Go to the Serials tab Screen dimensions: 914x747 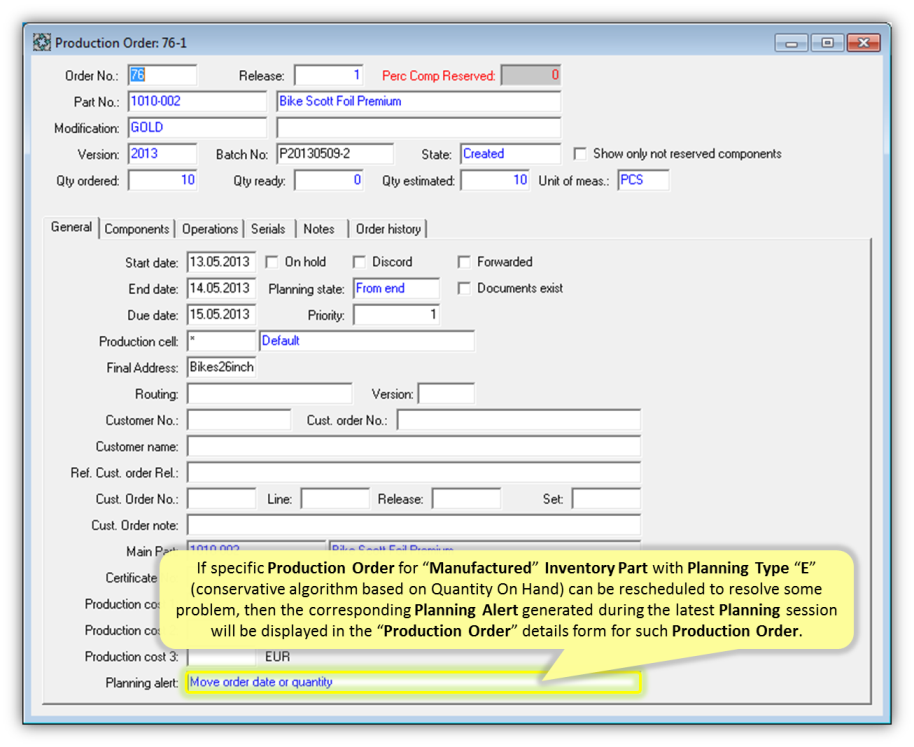tap(268, 229)
